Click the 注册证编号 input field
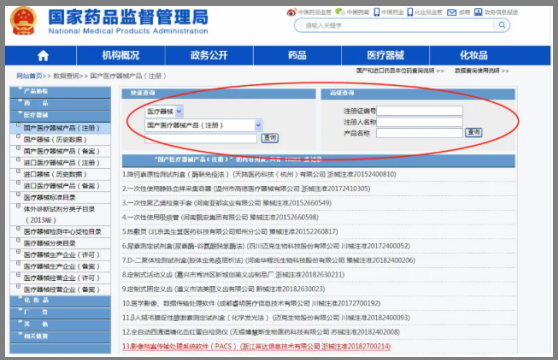 420,111
